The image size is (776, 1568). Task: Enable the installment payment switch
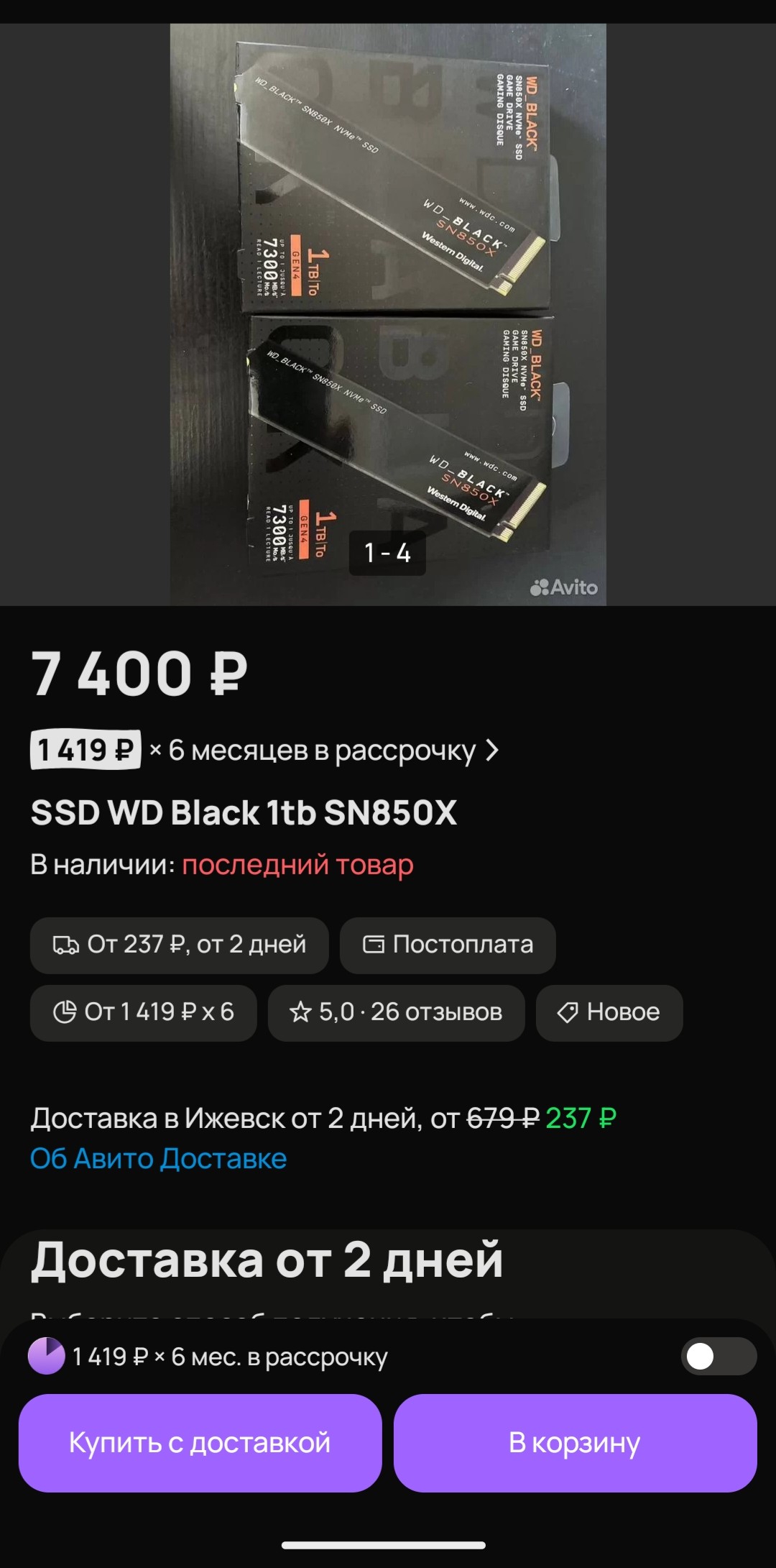[x=719, y=1357]
